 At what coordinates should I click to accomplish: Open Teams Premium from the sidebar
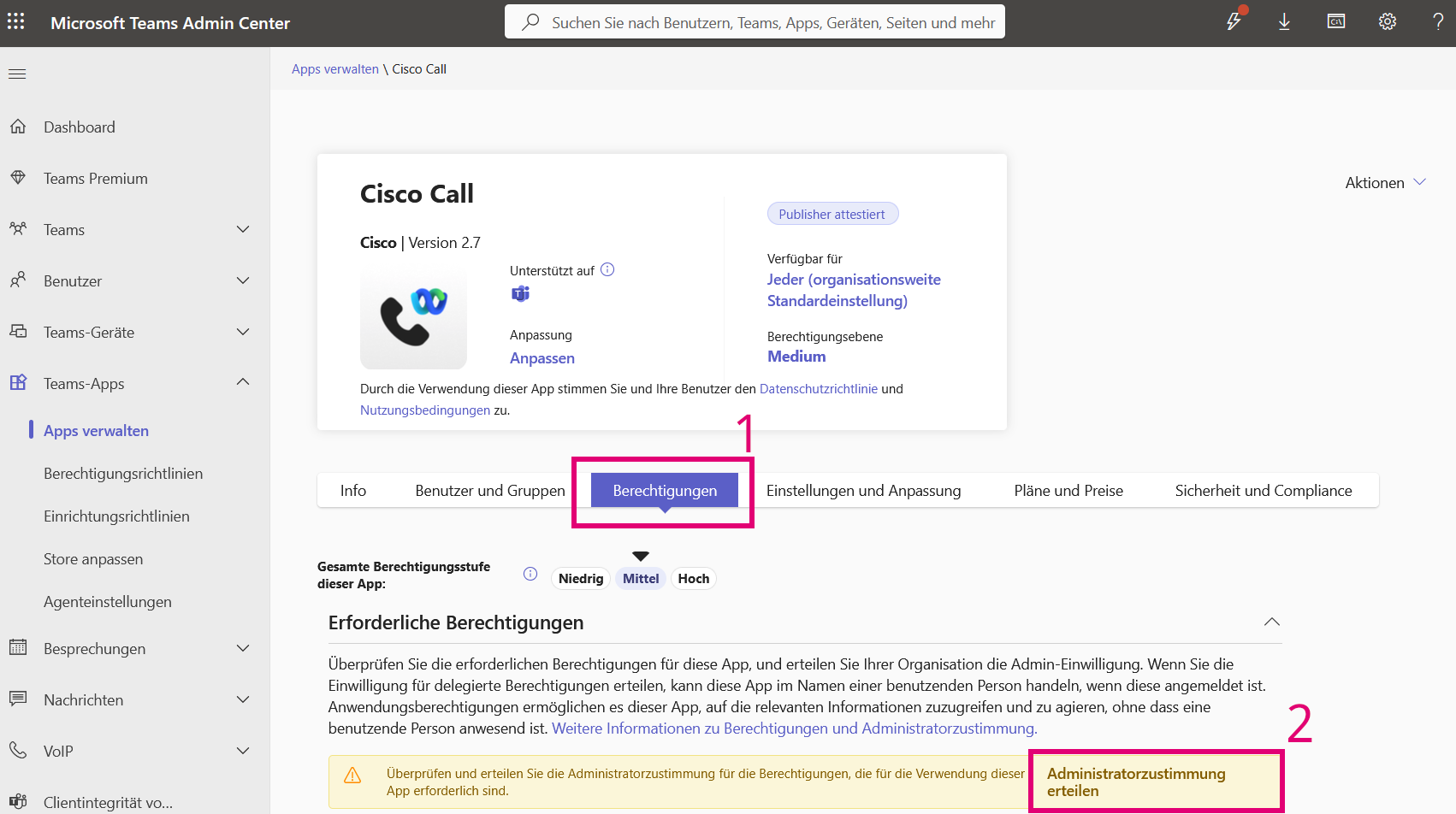(94, 178)
